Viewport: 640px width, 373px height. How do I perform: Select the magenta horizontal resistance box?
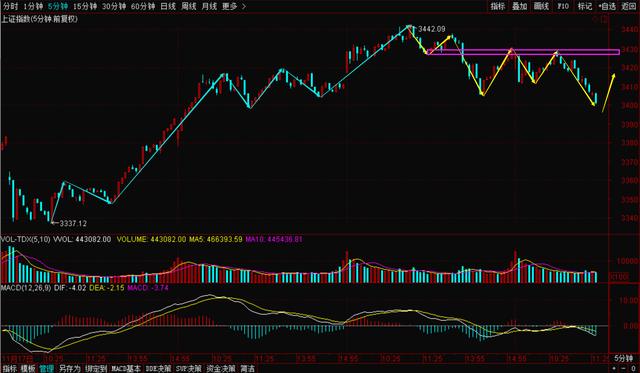[x=523, y=52]
